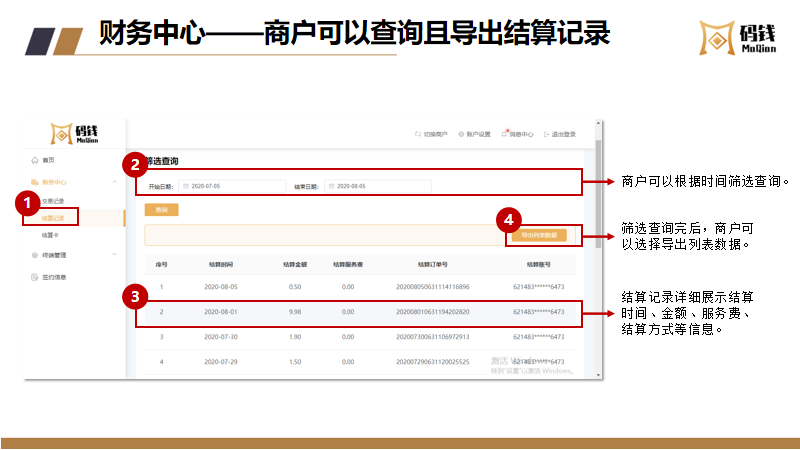Select the table row dated 2020-08-01
Screen dimensions: 800x450
(360, 312)
